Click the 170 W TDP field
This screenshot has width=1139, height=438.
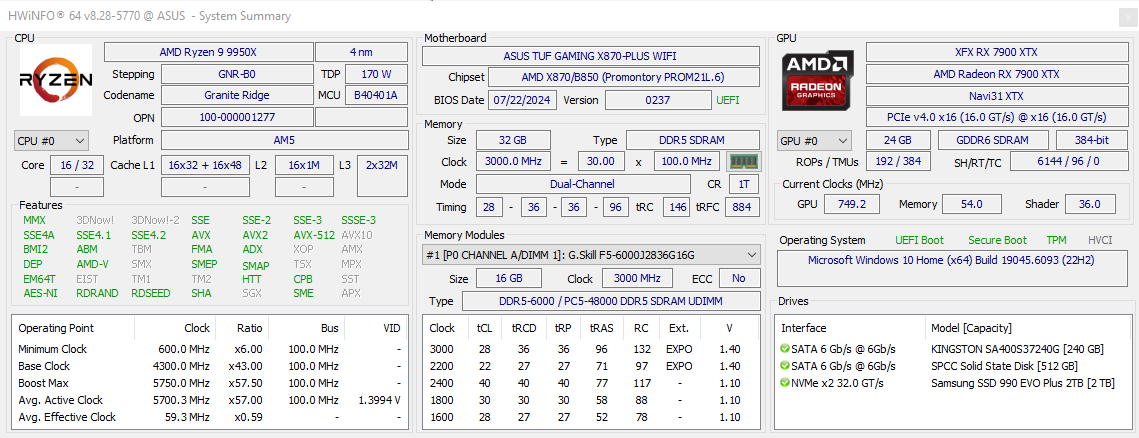coord(376,74)
